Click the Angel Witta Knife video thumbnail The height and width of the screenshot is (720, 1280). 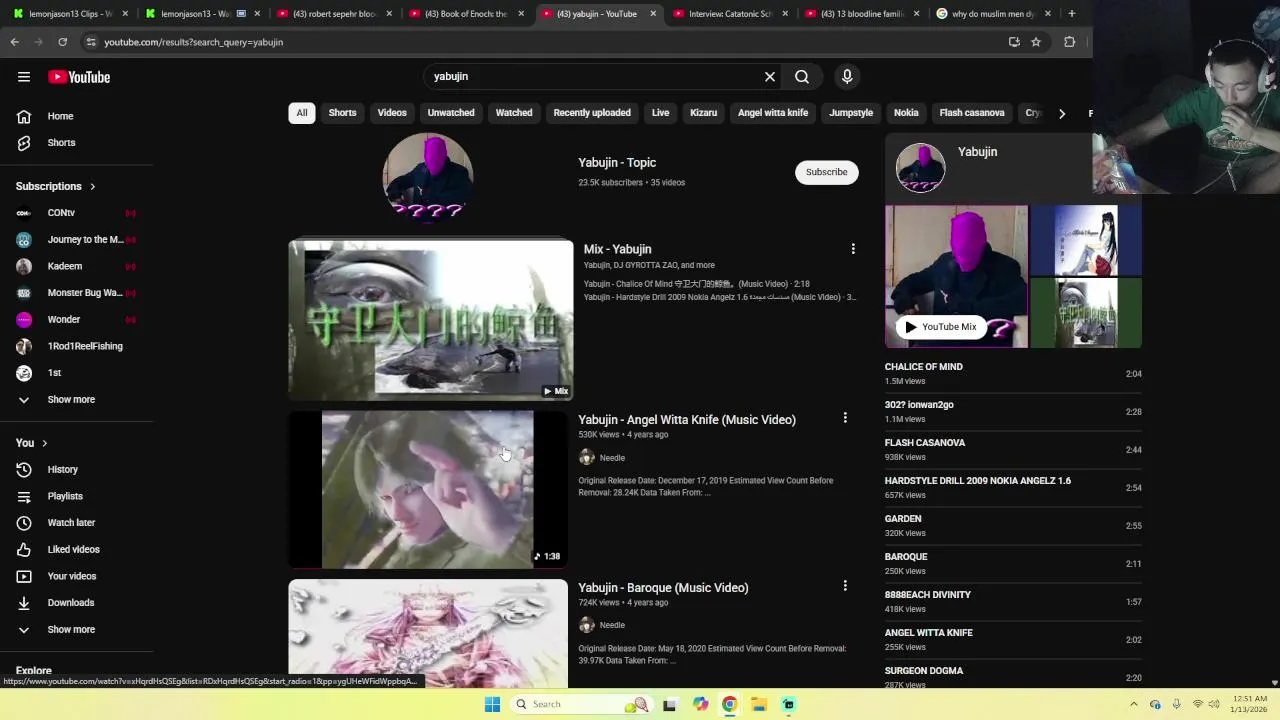(x=428, y=489)
